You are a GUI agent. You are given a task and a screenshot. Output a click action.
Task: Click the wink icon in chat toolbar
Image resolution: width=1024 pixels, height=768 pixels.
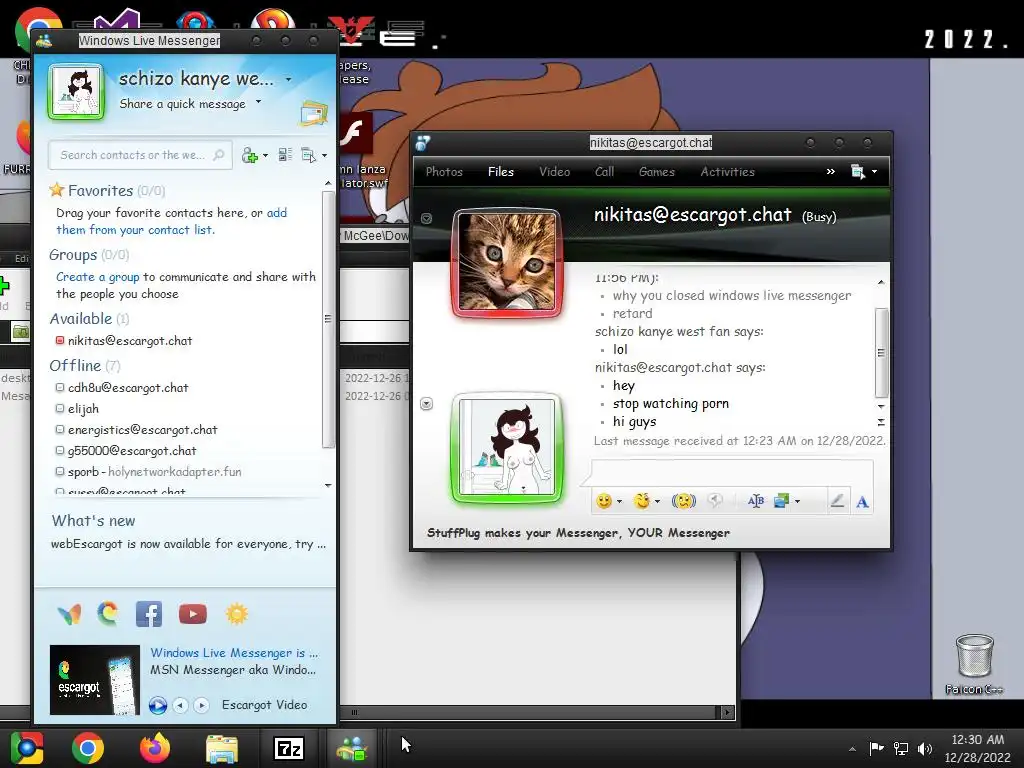pyautogui.click(x=642, y=501)
